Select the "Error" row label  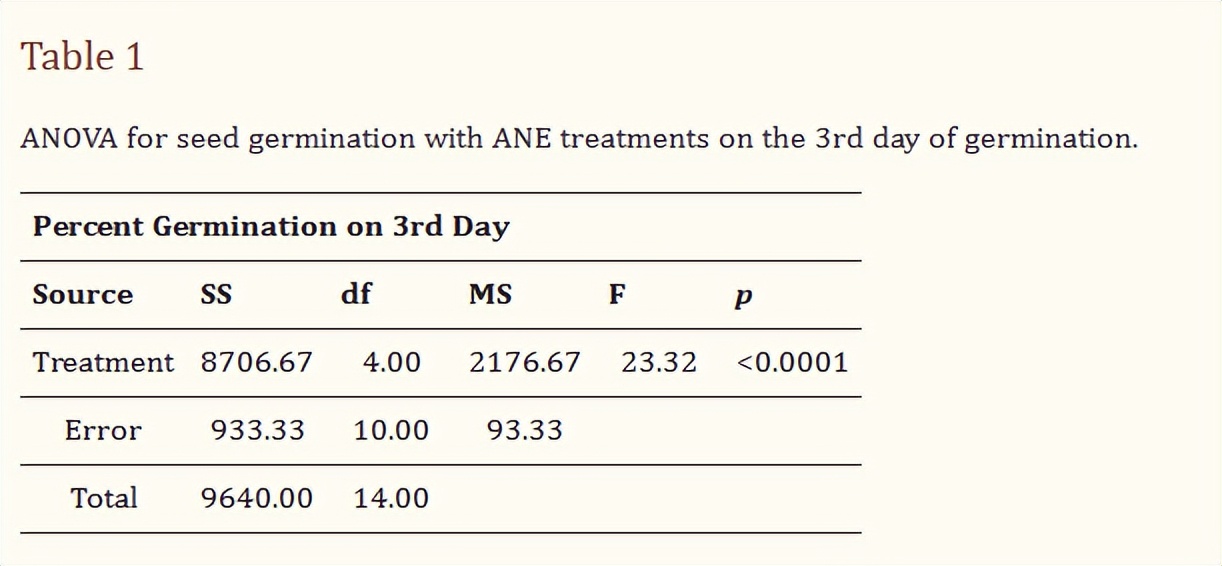click(103, 430)
